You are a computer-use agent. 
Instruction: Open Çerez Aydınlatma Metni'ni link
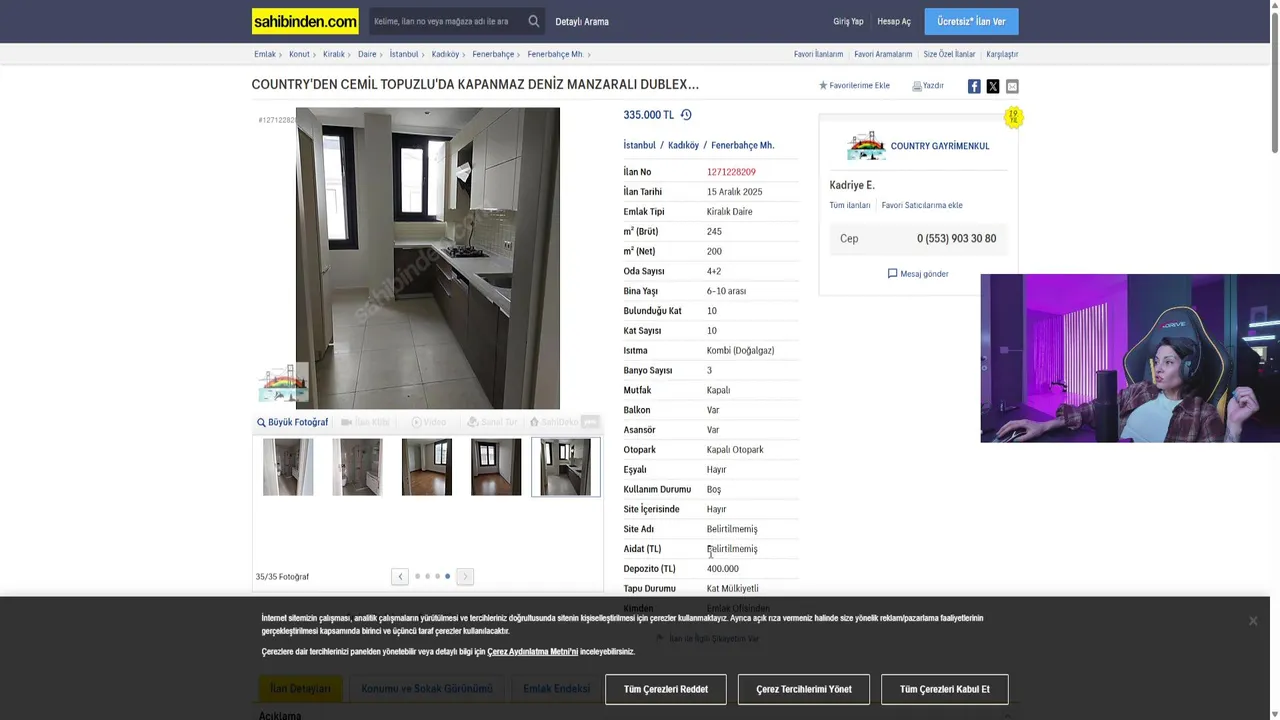click(533, 652)
